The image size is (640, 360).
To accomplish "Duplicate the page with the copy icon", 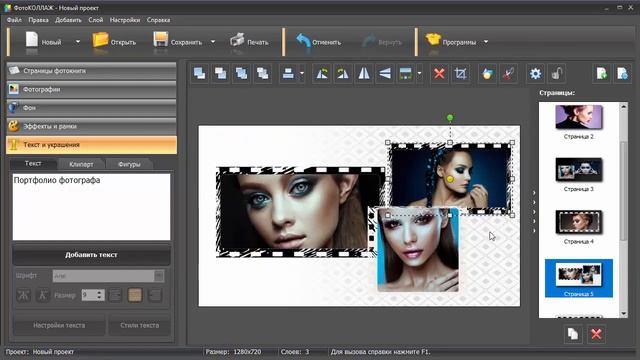I will (573, 334).
